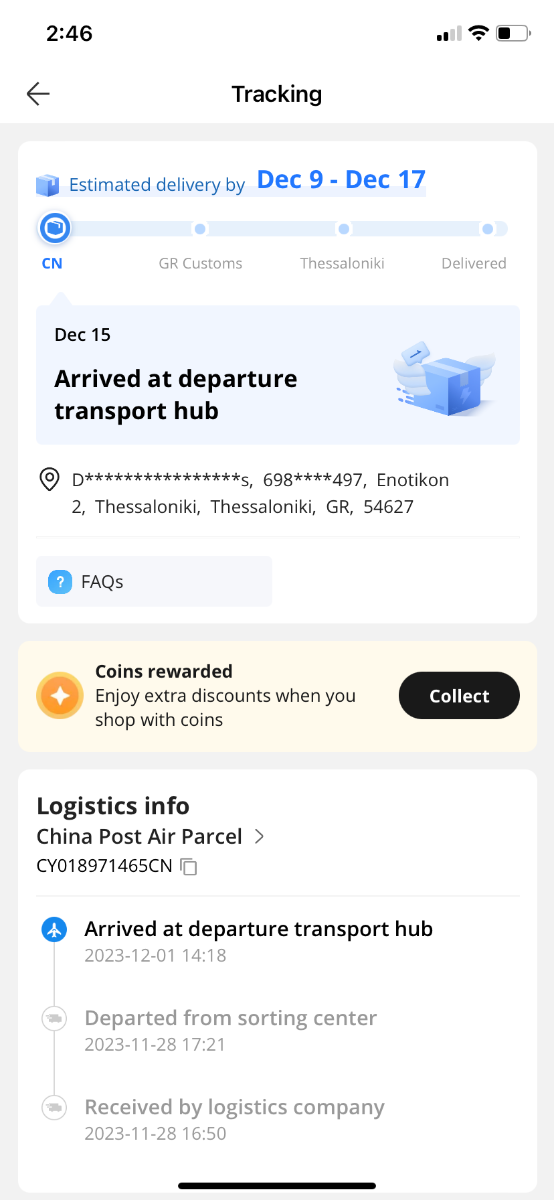
Task: Tap the truck icon beside Departed from sorting center
Action: coord(54,1018)
